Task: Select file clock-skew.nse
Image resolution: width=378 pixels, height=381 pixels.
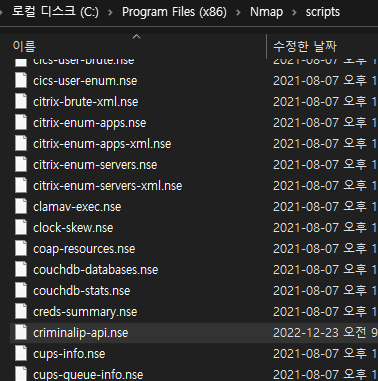Action: pos(73,228)
